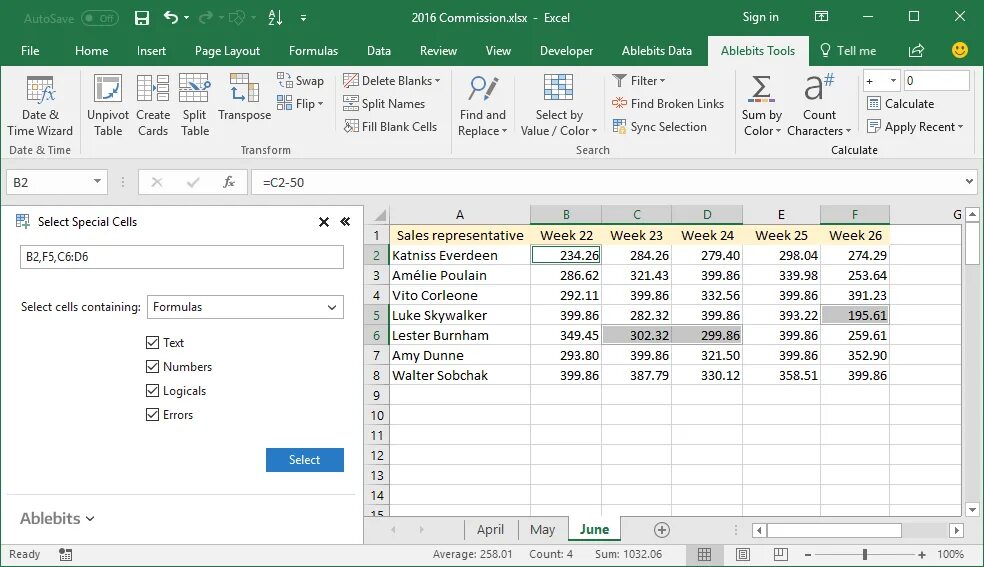Click the smiley feedback icon
The height and width of the screenshot is (567, 984).
[x=960, y=50]
